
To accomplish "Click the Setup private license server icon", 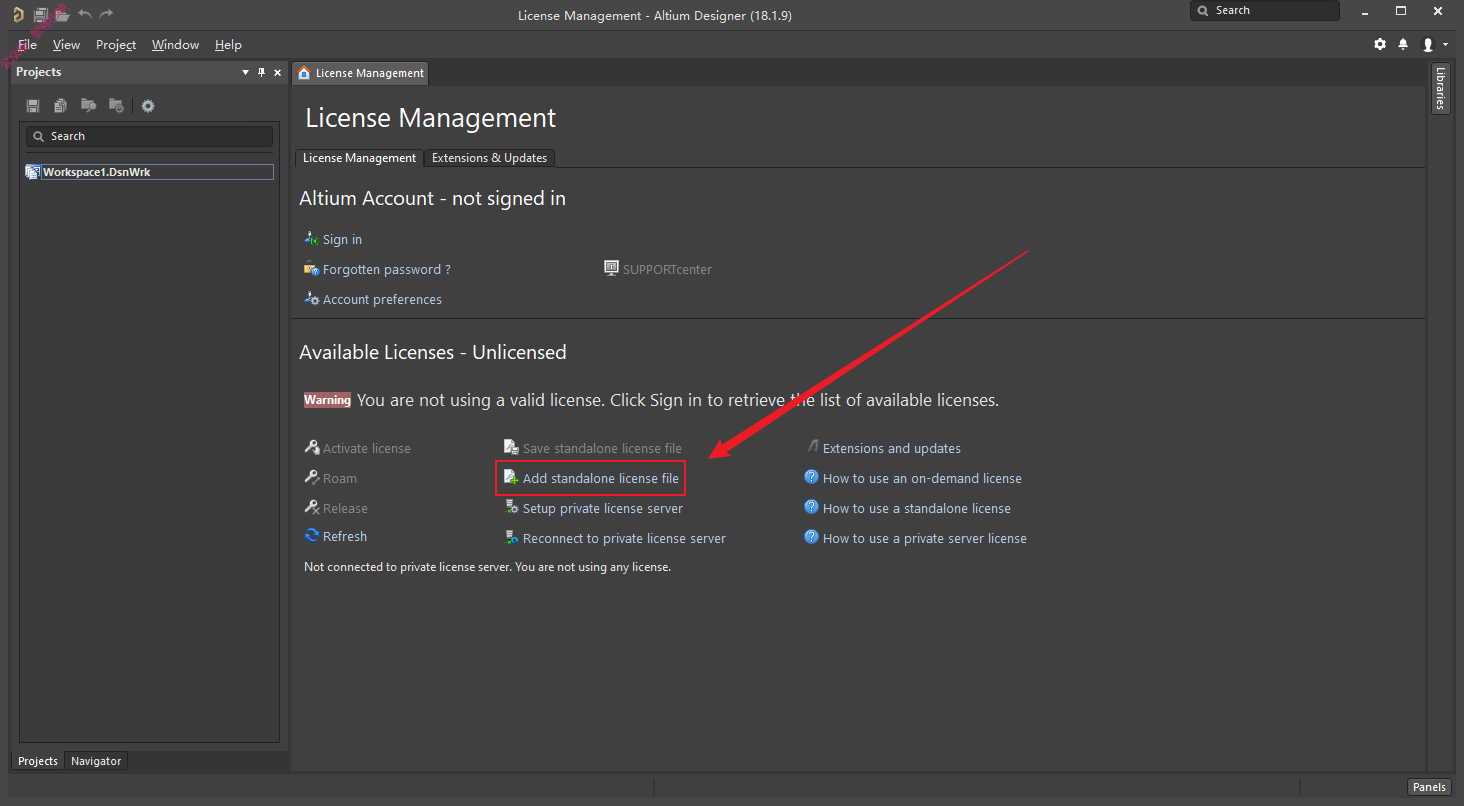I will (511, 507).
